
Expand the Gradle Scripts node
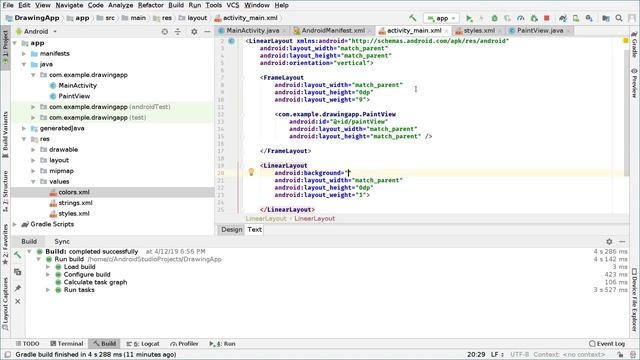15,224
